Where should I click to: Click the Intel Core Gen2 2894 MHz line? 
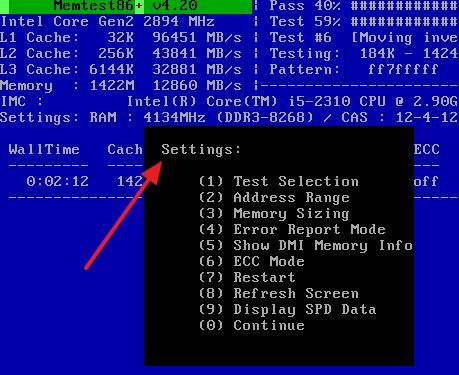[x=107, y=22]
